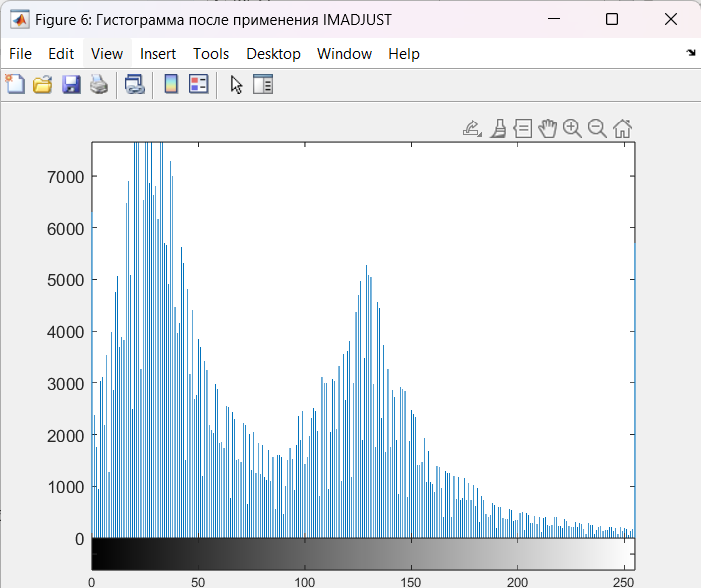The width and height of the screenshot is (701, 588).
Task: Insert a colorbar using the toolbar icon
Action: coord(171,84)
